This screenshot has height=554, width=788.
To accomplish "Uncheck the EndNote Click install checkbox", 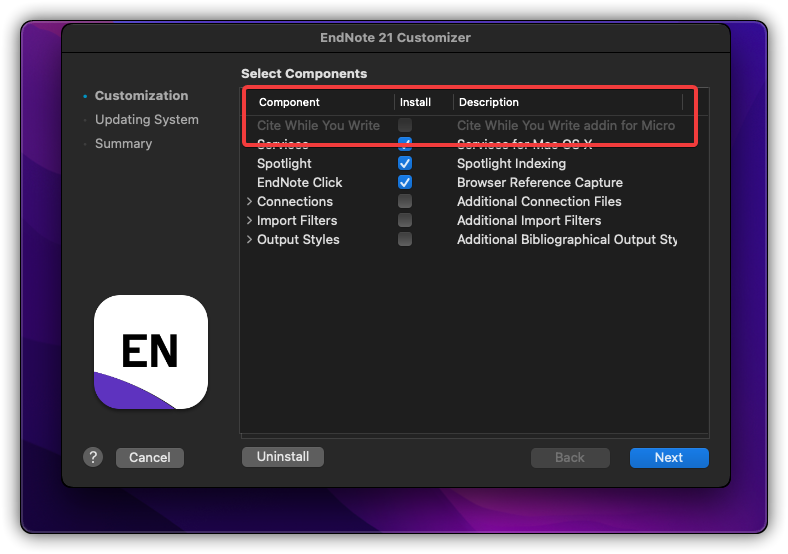I will click(405, 182).
